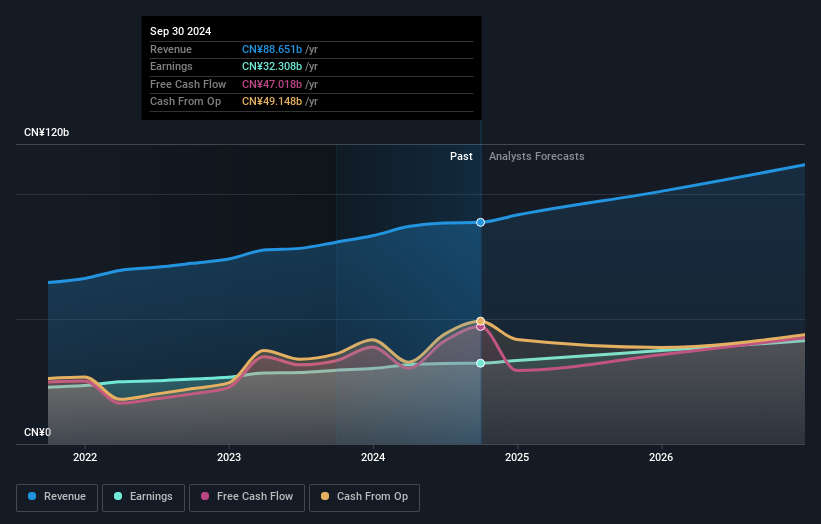Select the Earnings data point marker on chart
The image size is (821, 524).
481,363
